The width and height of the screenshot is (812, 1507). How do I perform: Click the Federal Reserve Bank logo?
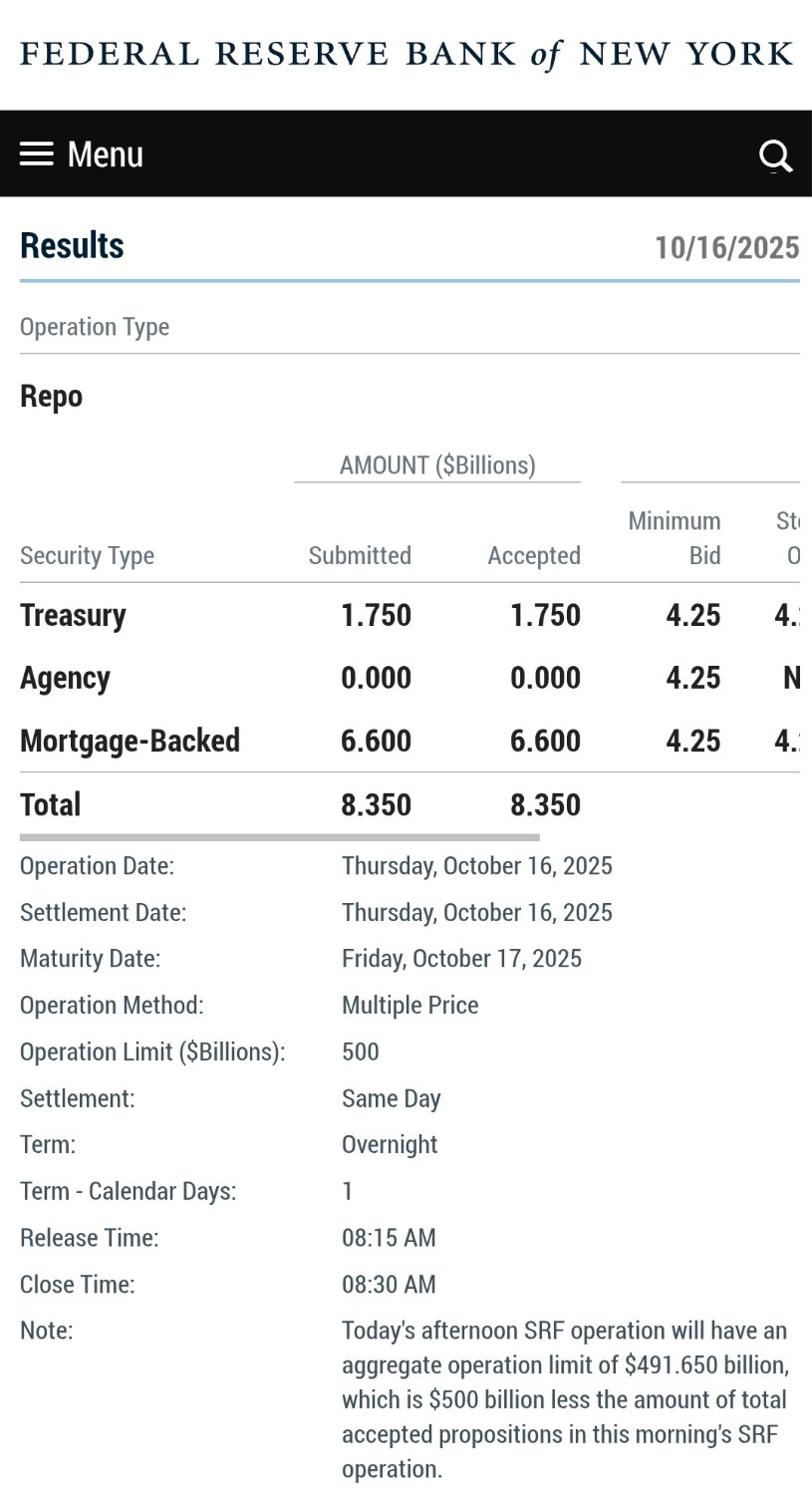pyautogui.click(x=406, y=54)
